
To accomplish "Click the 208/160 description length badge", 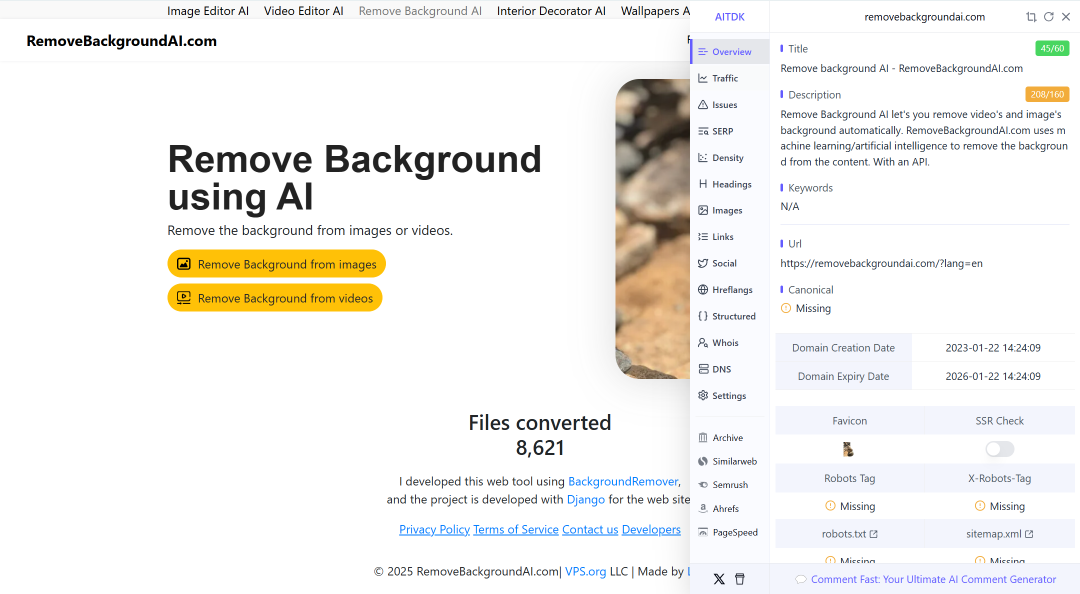I will pyautogui.click(x=1047, y=94).
